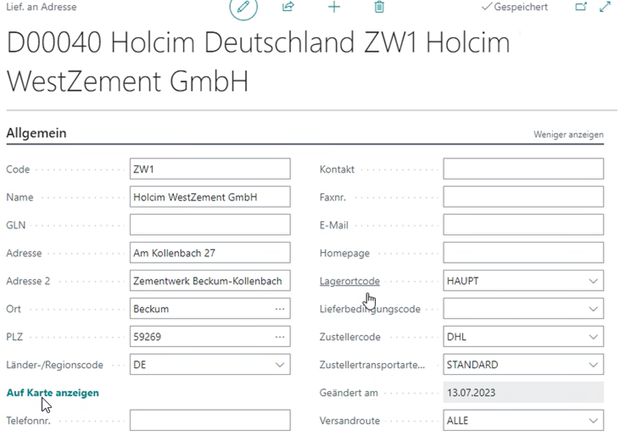Click Auf Karte anzeigen link
Viewport: 642px width, 447px height.
[x=52, y=393]
